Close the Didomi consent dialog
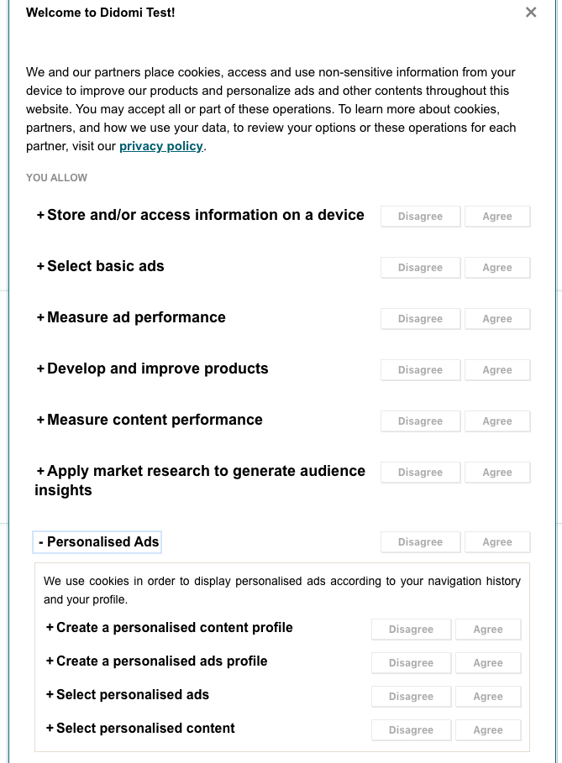 (531, 12)
